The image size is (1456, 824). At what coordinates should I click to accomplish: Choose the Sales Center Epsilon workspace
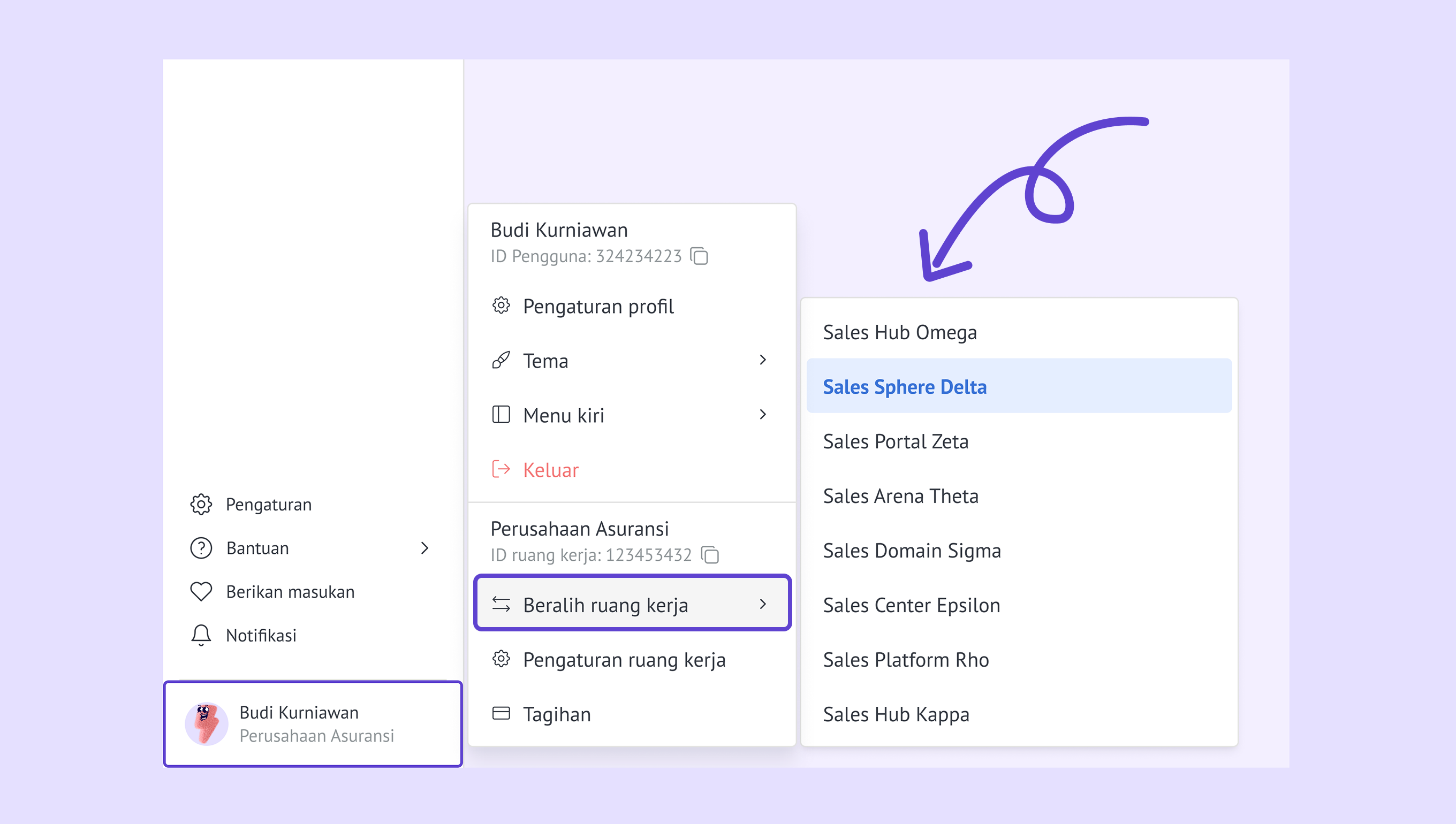(912, 605)
